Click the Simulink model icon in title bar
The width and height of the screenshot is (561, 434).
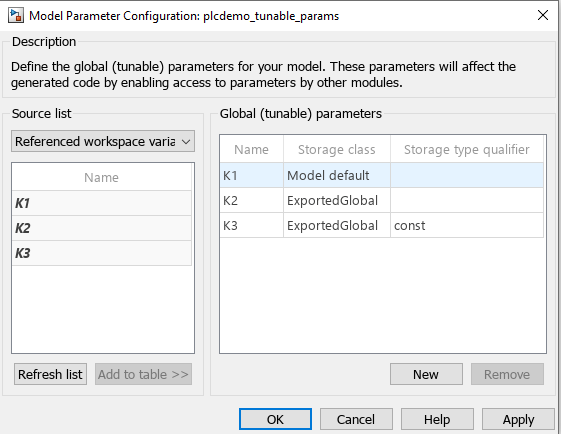pyautogui.click(x=16, y=16)
